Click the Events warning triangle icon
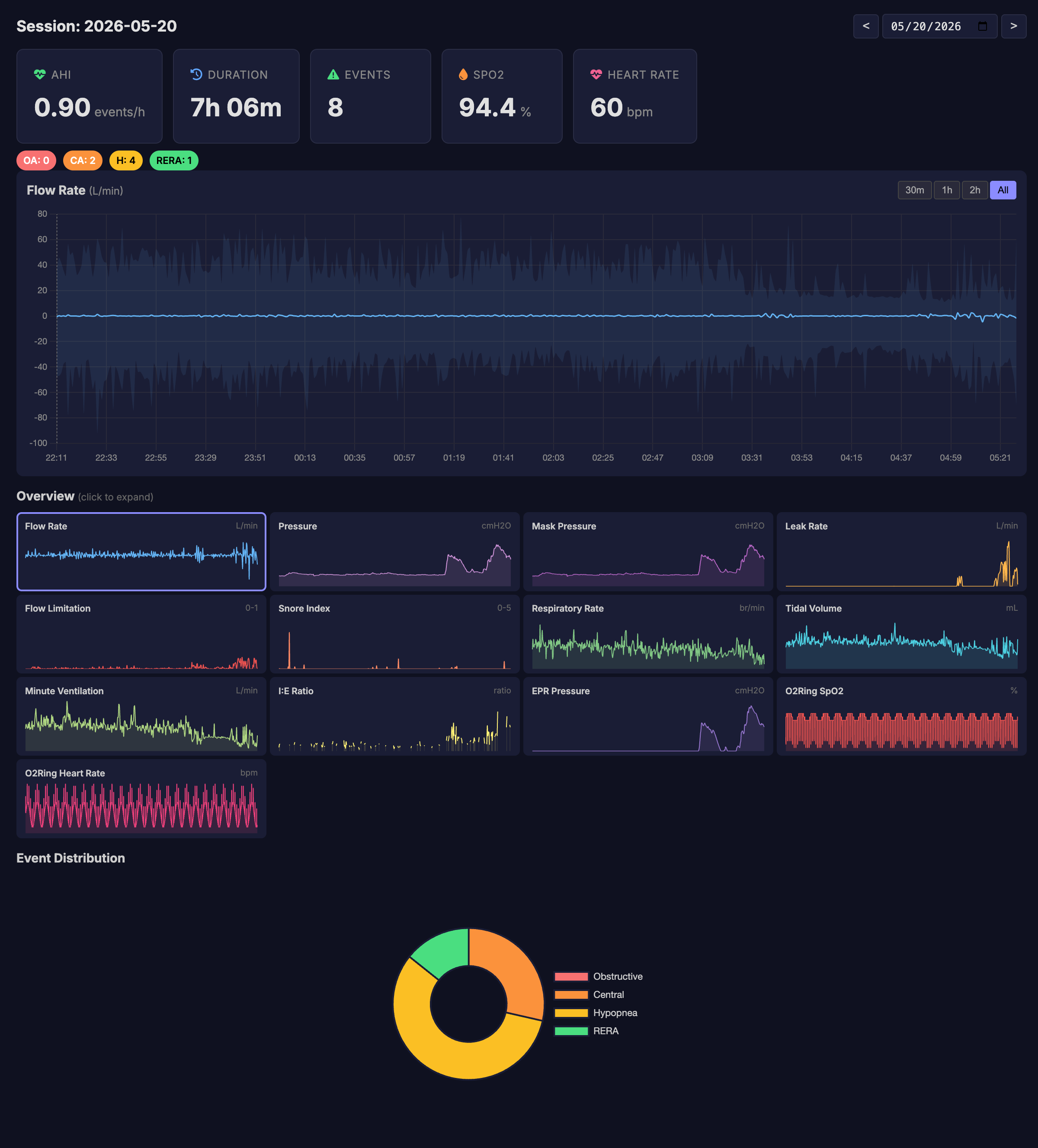1038x1148 pixels. pyautogui.click(x=333, y=74)
